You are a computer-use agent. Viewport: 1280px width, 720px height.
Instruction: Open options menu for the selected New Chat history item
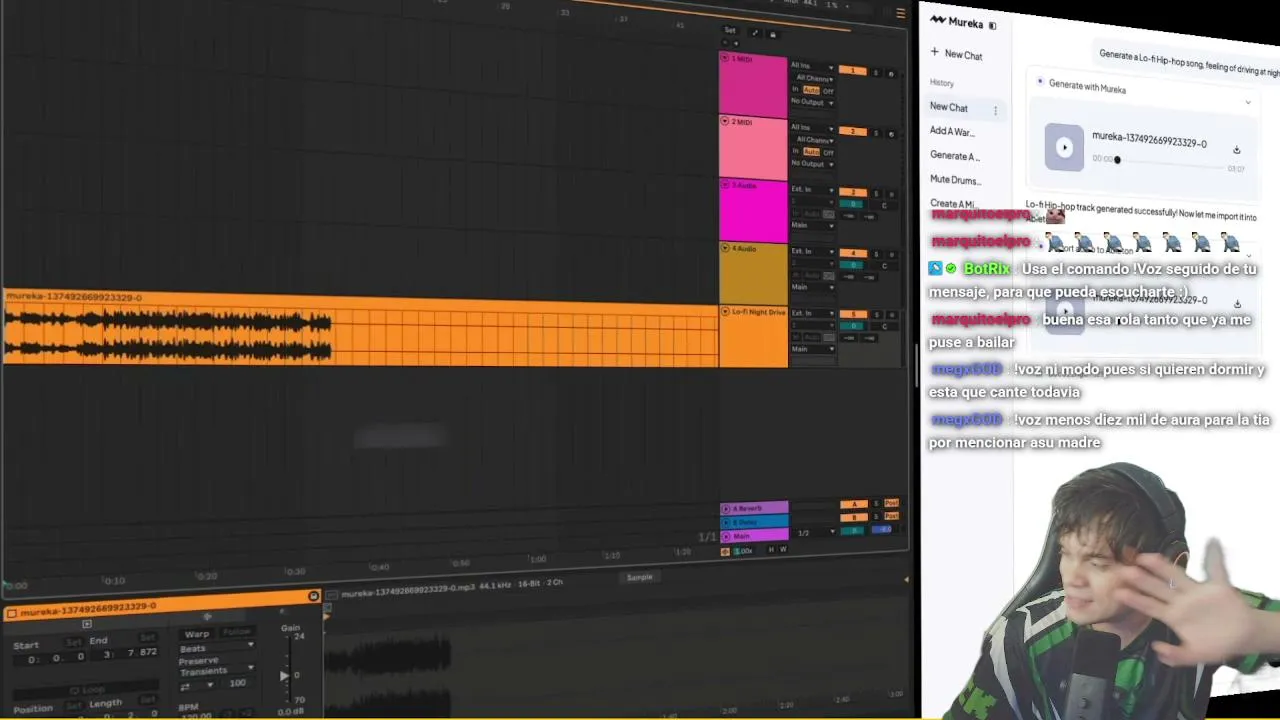coord(995,110)
